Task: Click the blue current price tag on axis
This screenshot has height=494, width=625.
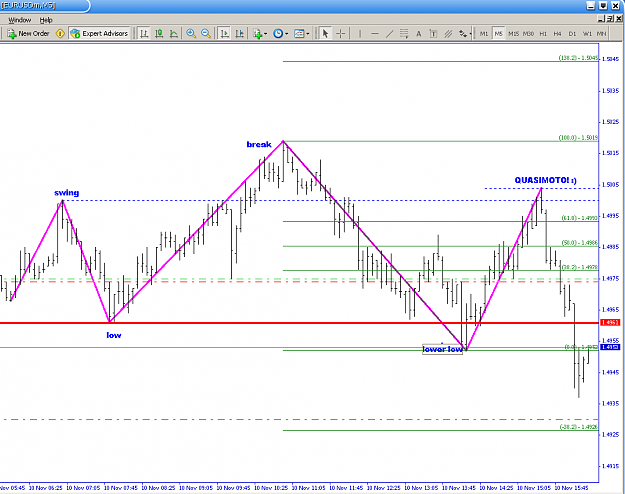Action: click(610, 348)
